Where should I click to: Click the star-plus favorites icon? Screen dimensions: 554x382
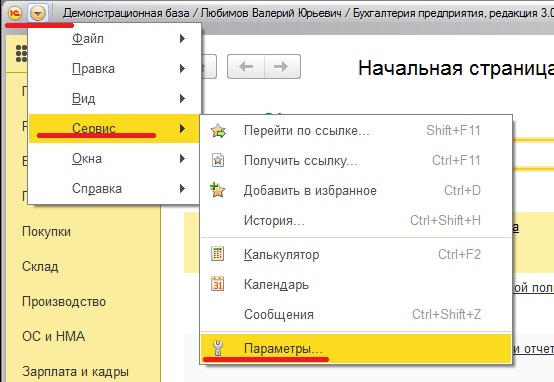(218, 190)
